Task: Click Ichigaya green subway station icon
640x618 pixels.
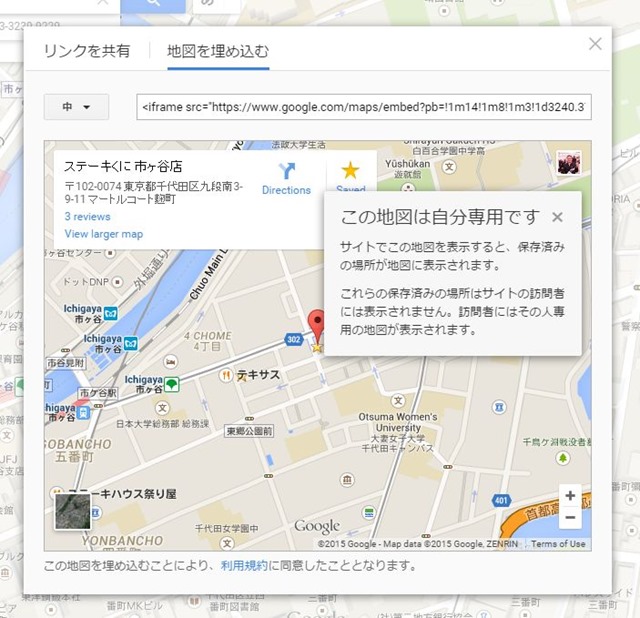Action: pyautogui.click(x=172, y=384)
